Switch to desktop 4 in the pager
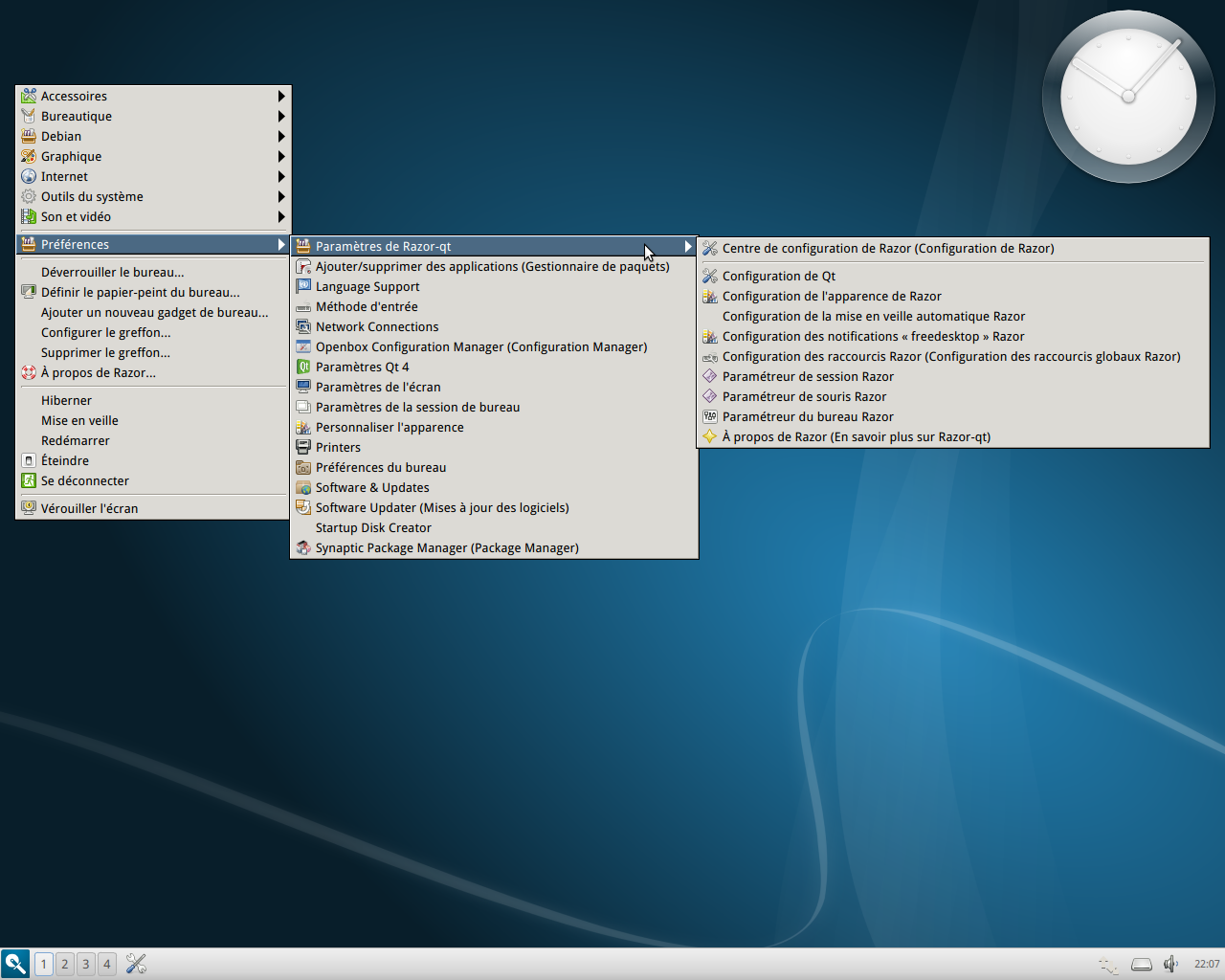Viewport: 1225px width, 980px height. (x=107, y=964)
